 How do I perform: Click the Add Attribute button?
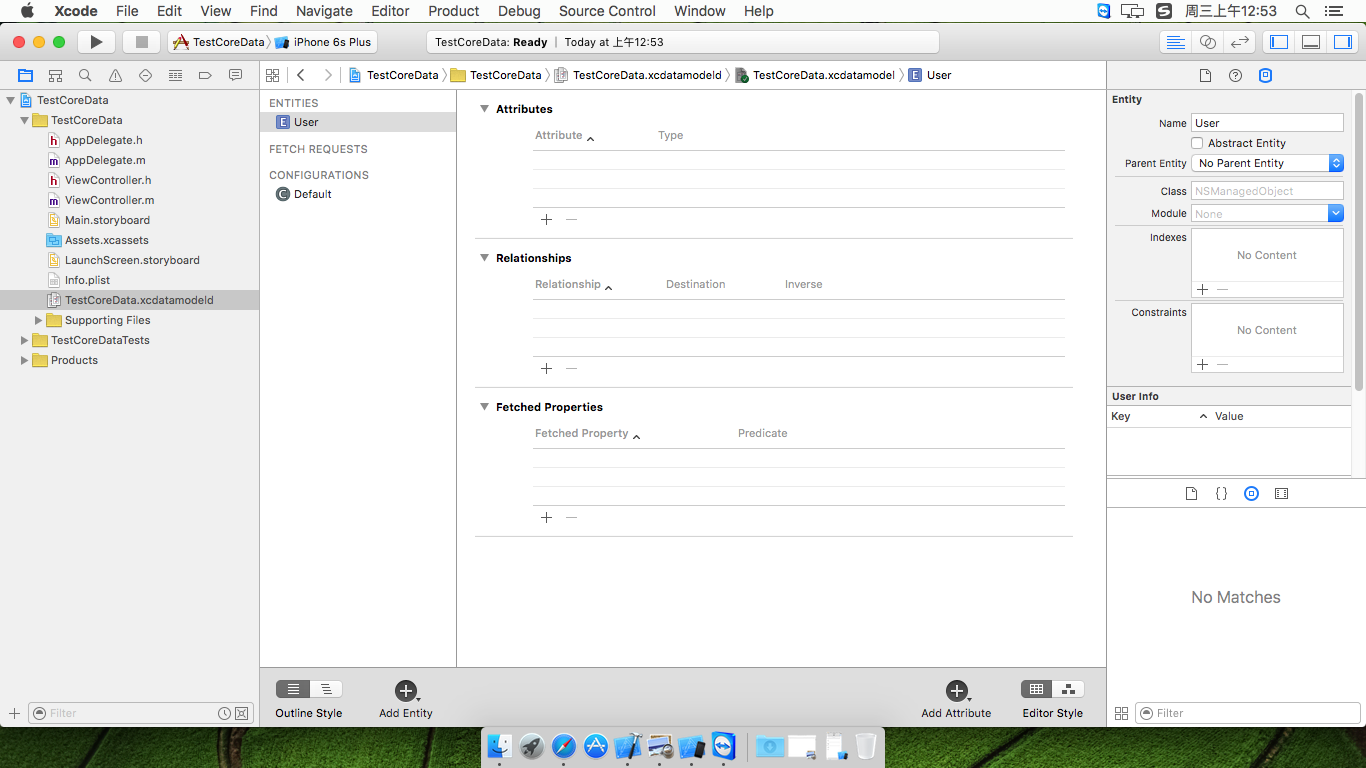tap(956, 699)
